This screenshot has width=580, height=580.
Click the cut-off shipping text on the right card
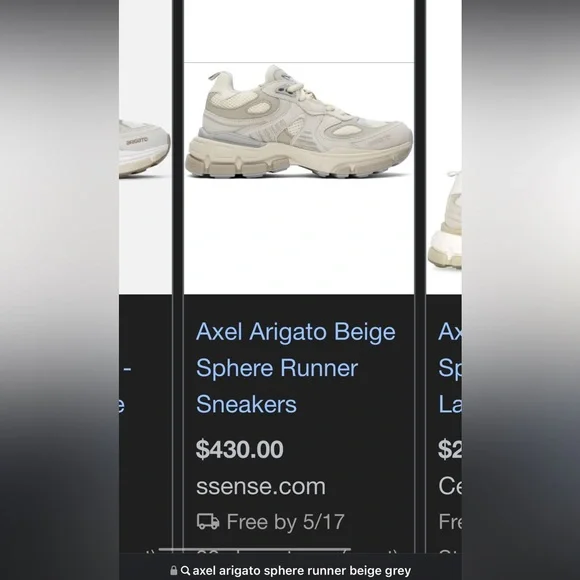pyautogui.click(x=450, y=522)
